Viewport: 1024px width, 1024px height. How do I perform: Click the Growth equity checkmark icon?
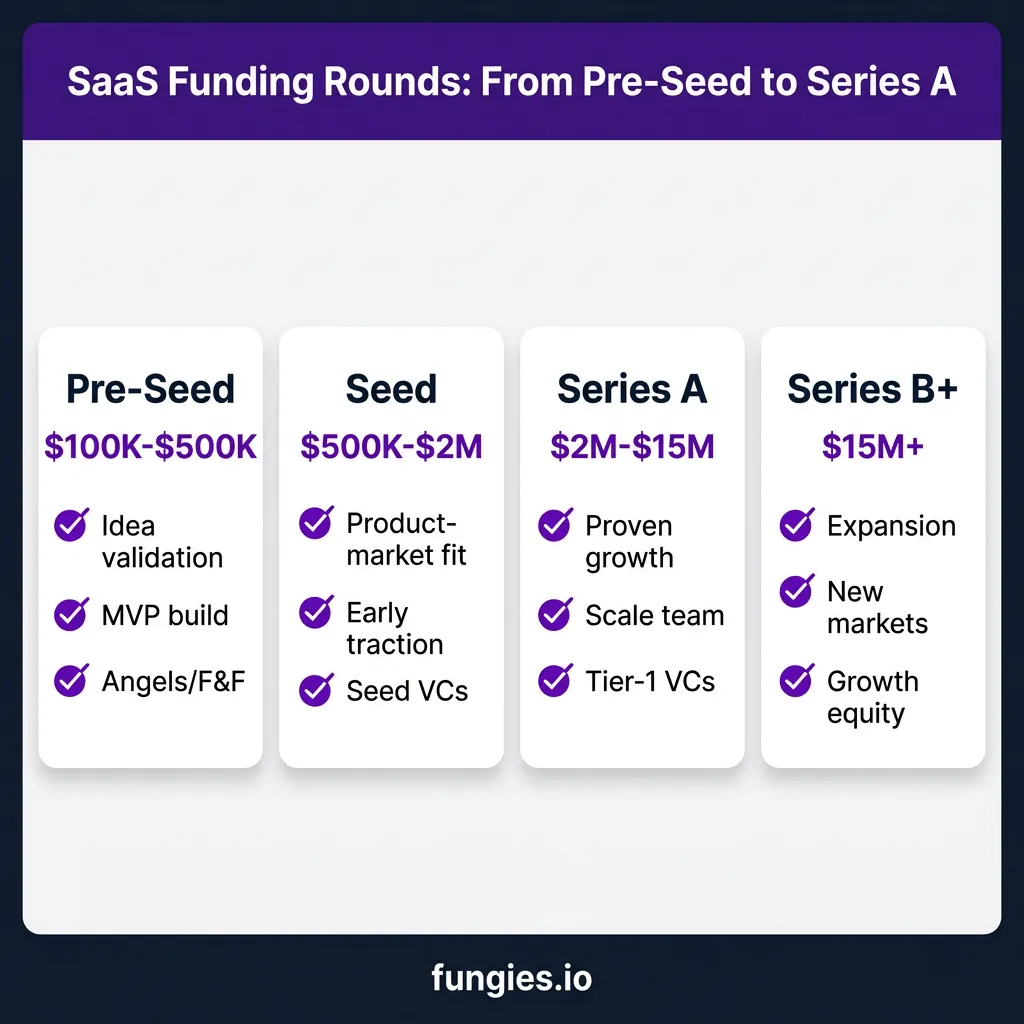click(797, 680)
